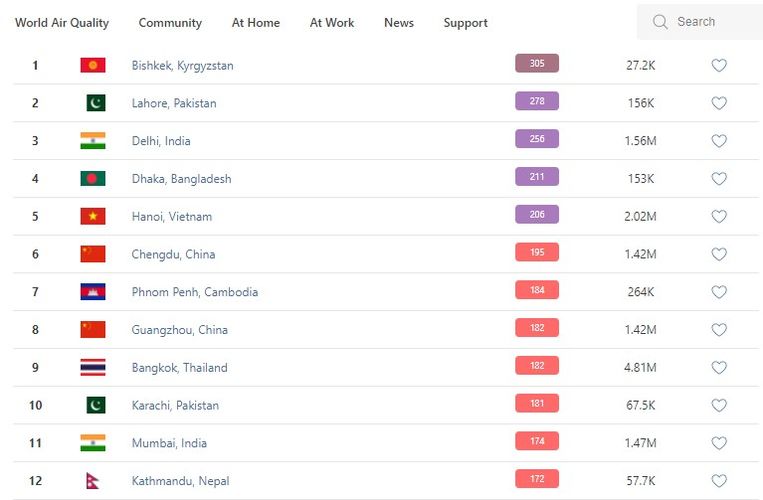
Task: Toggle the heart icon for Lahore, Pakistan
Action: tap(718, 103)
